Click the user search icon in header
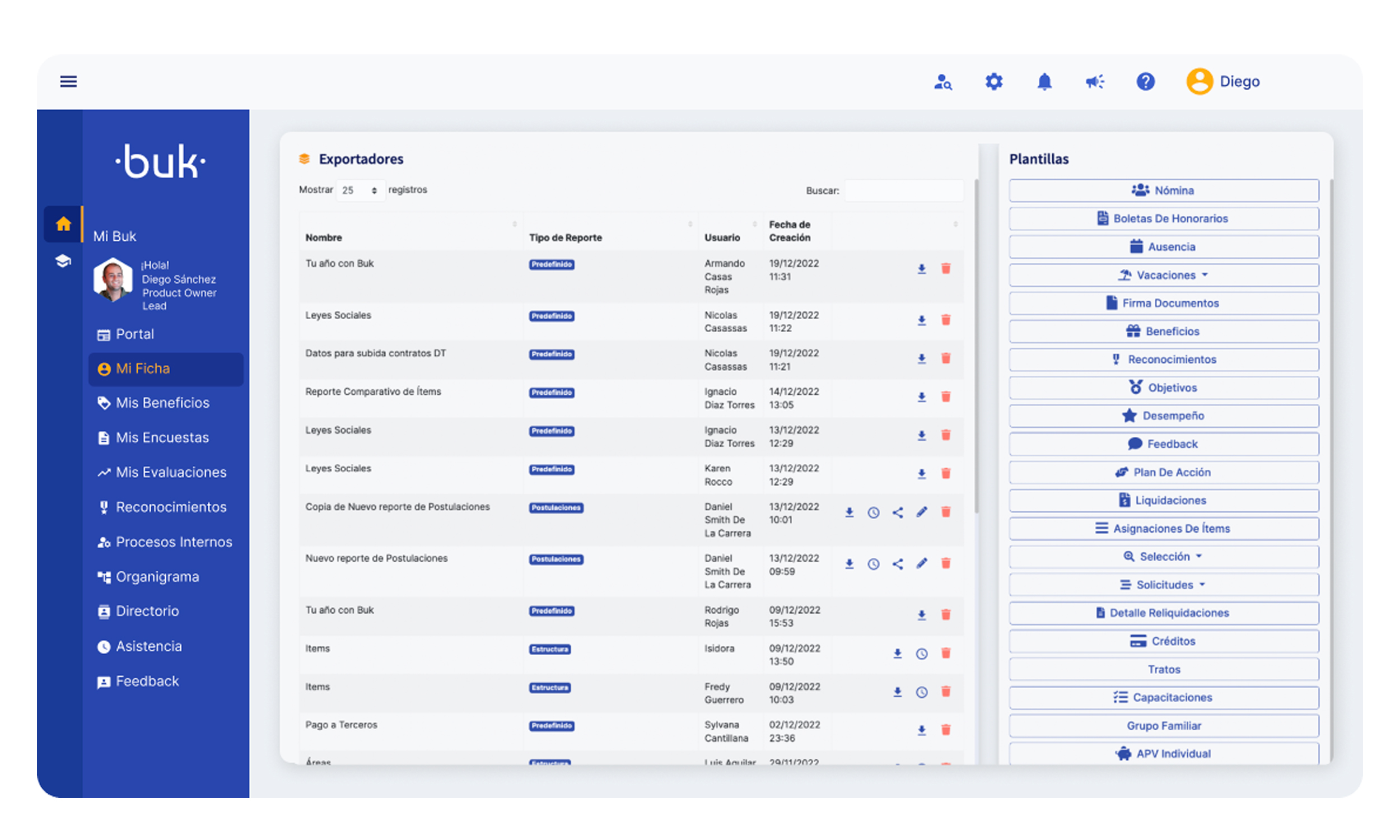 coord(943,82)
